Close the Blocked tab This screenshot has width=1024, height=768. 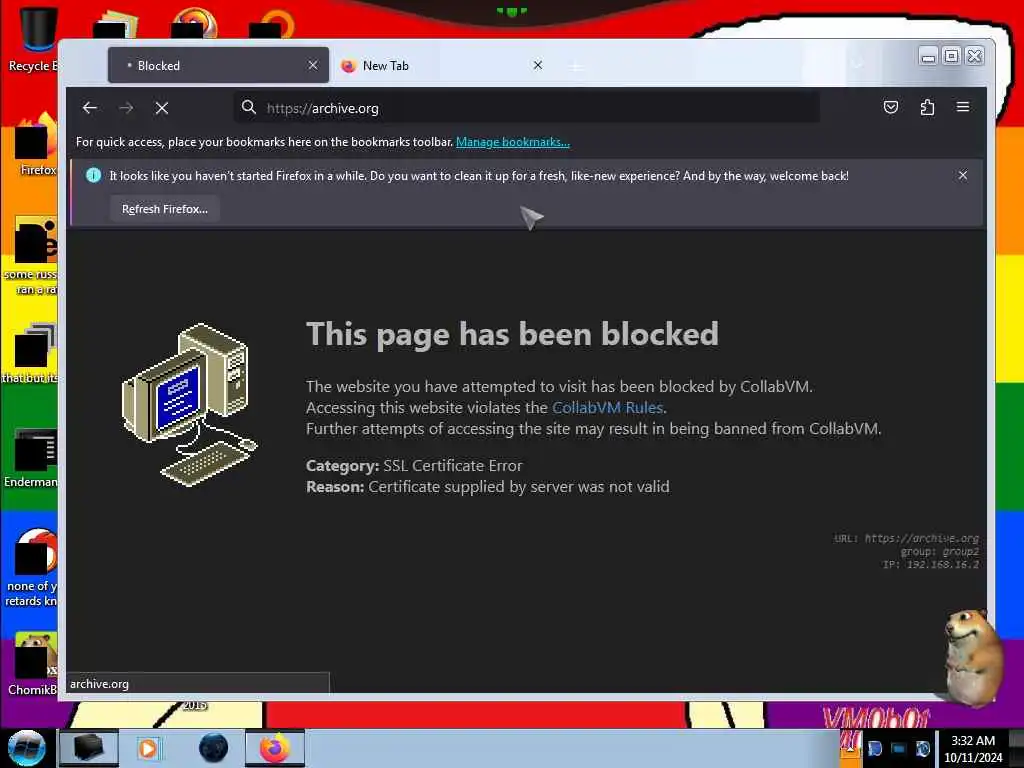pyautogui.click(x=313, y=65)
